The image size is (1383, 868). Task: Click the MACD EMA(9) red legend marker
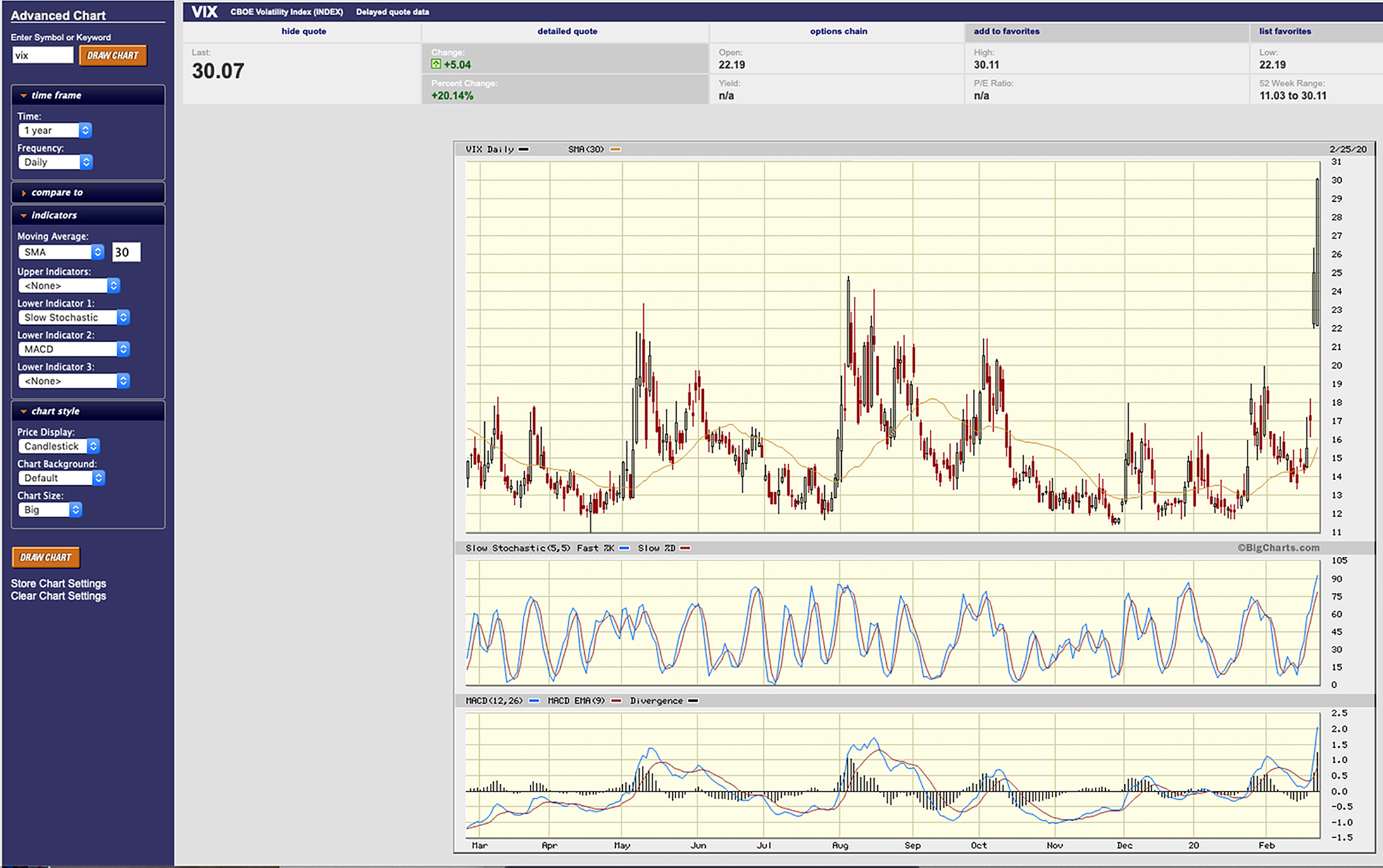tap(616, 701)
